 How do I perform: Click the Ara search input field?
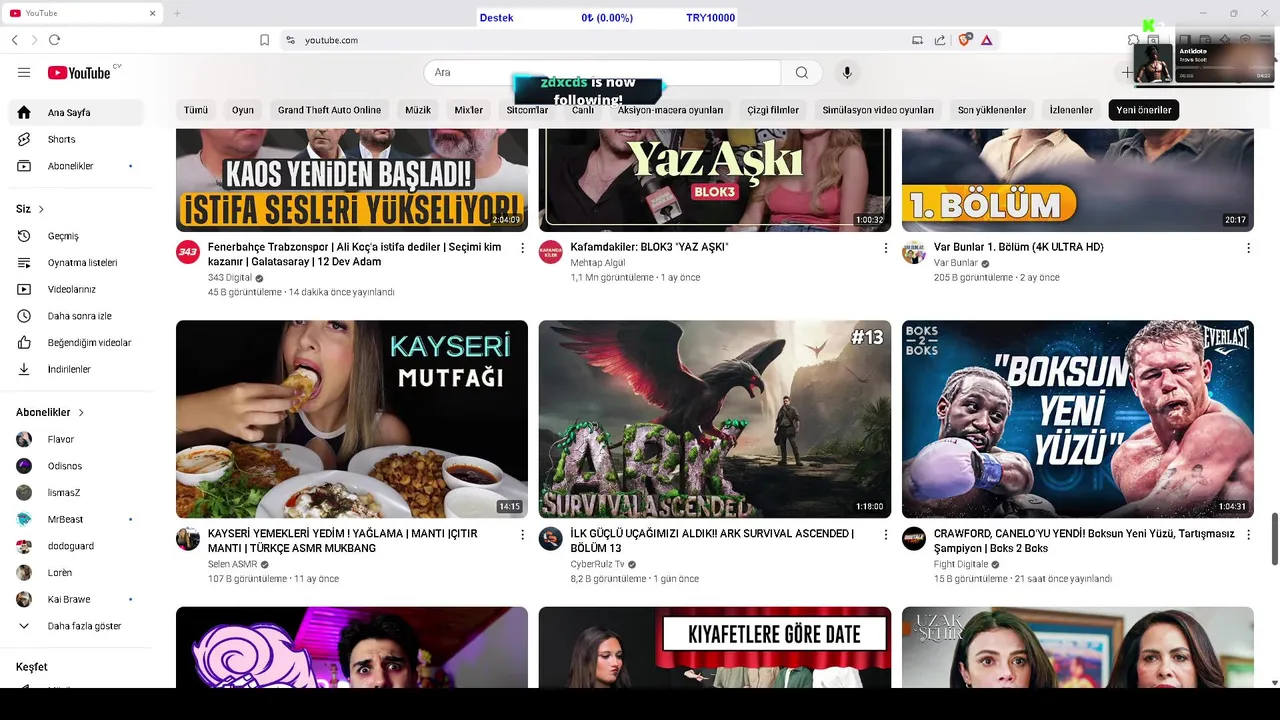coord(602,72)
